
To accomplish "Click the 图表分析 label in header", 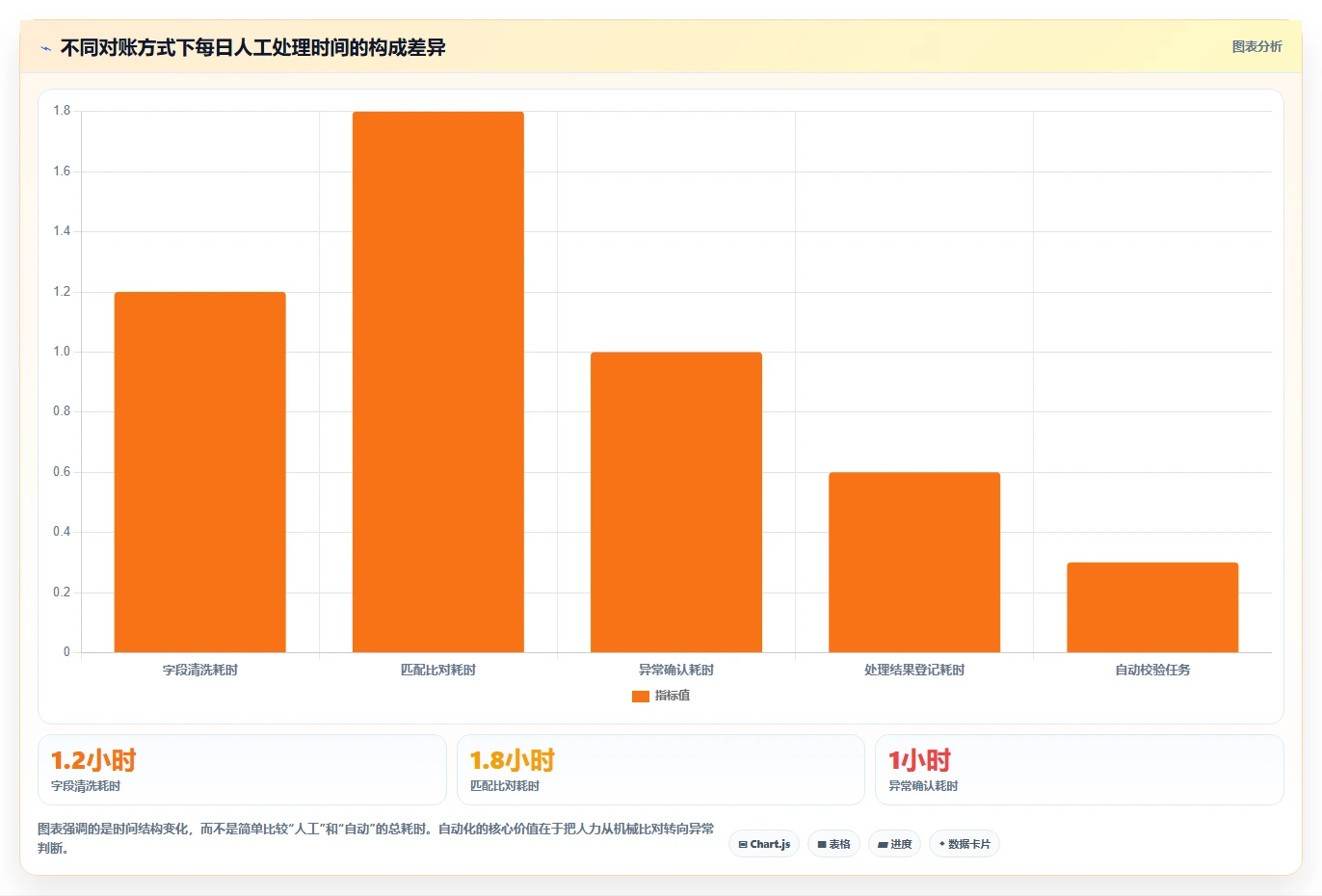I will (1256, 46).
